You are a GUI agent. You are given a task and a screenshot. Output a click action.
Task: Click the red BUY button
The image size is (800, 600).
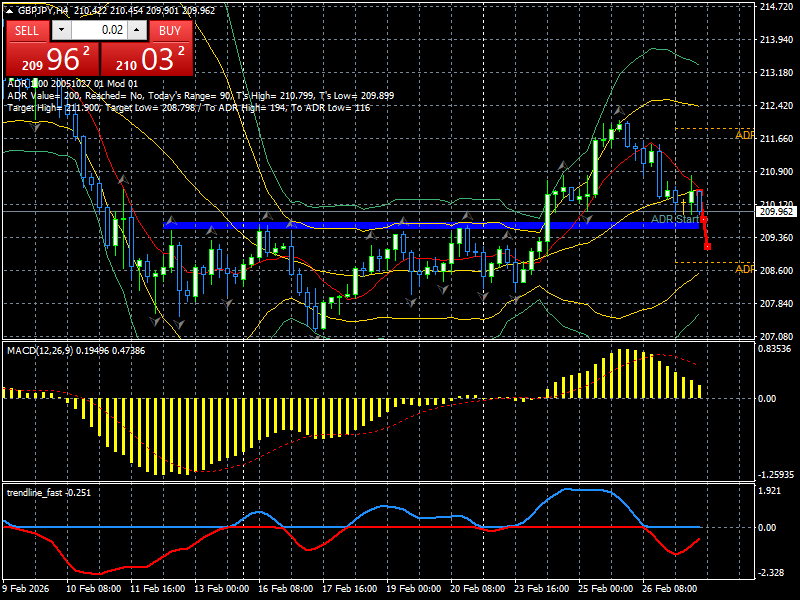tap(170, 31)
